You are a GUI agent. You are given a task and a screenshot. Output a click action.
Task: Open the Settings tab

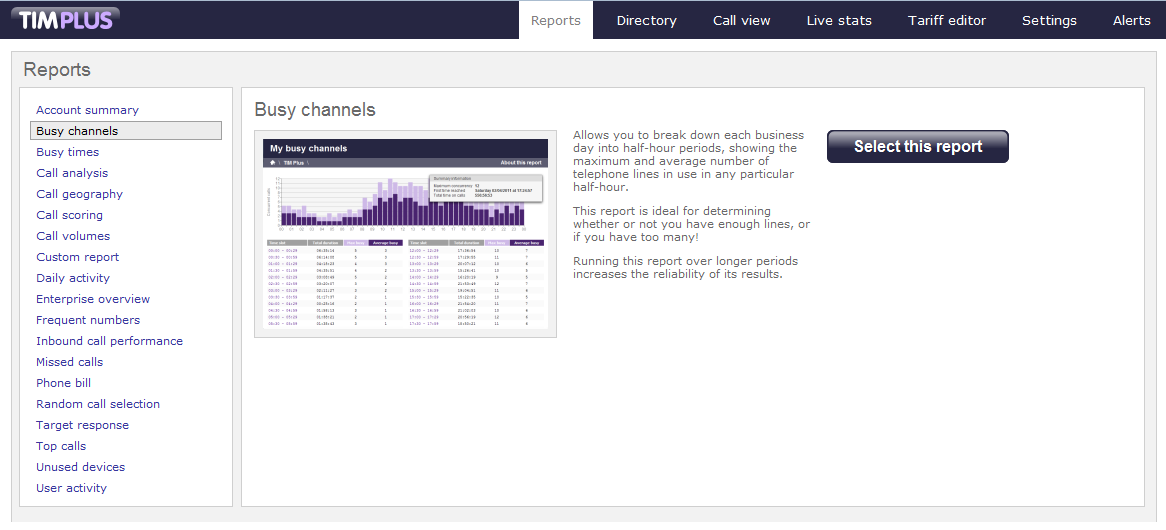pos(1049,20)
